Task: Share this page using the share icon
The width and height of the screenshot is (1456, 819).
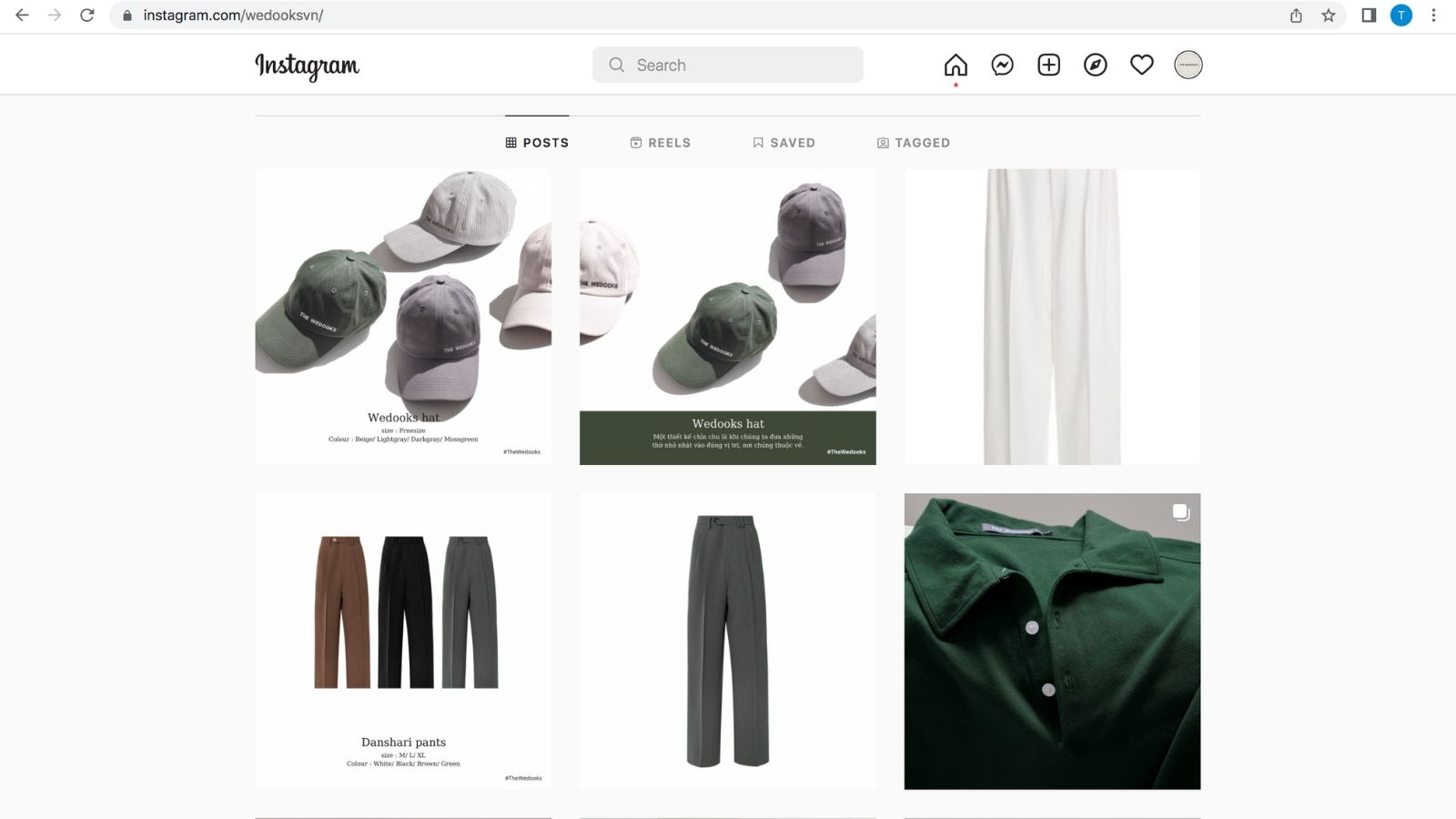Action: click(1296, 15)
